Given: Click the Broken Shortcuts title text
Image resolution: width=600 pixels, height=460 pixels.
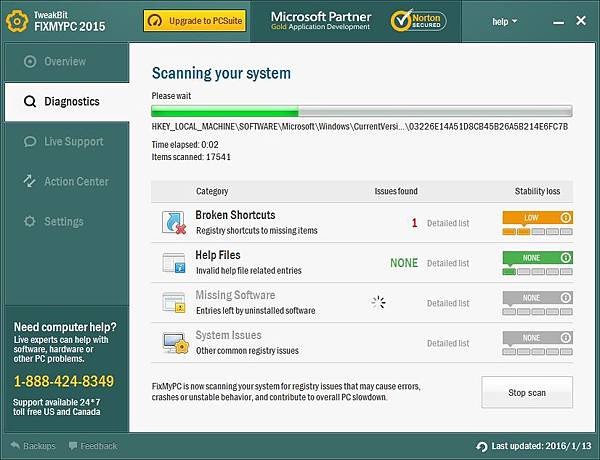Looking at the screenshot, I should pyautogui.click(x=235, y=215).
